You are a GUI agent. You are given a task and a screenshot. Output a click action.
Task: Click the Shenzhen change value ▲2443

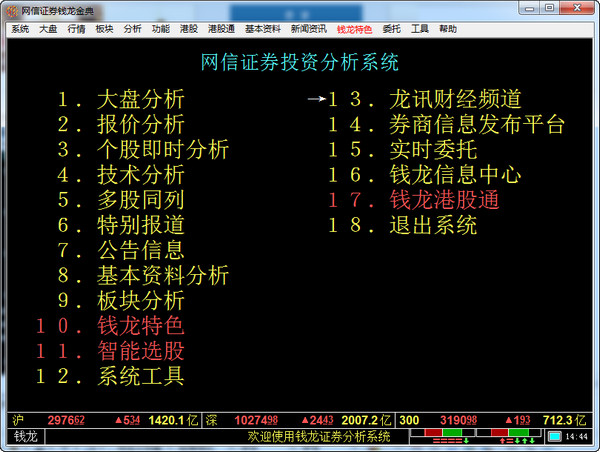click(x=317, y=420)
